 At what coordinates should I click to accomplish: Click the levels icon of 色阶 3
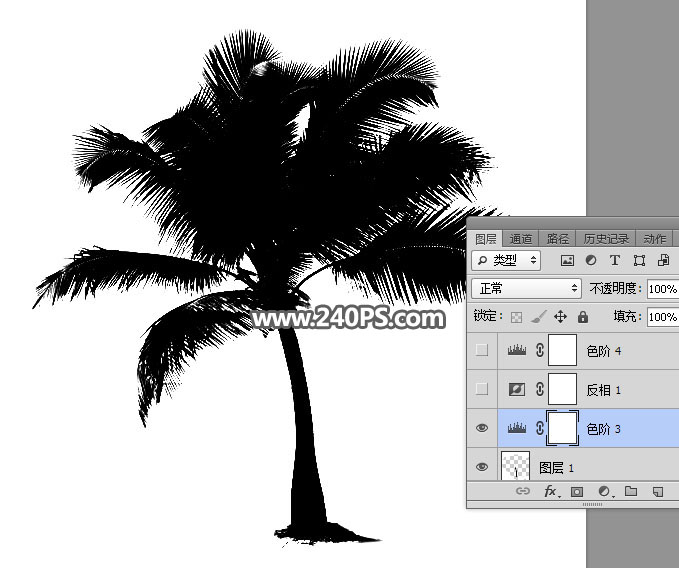pyautogui.click(x=517, y=428)
